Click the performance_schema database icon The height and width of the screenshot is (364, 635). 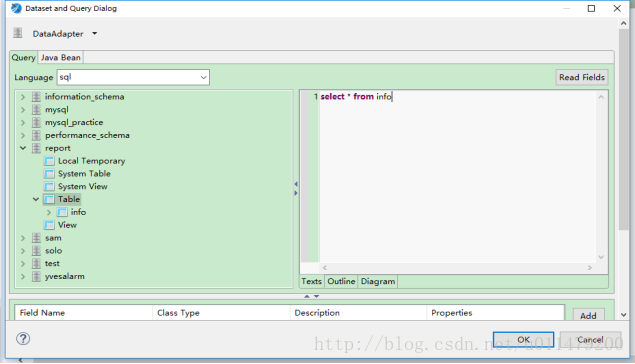pos(36,135)
